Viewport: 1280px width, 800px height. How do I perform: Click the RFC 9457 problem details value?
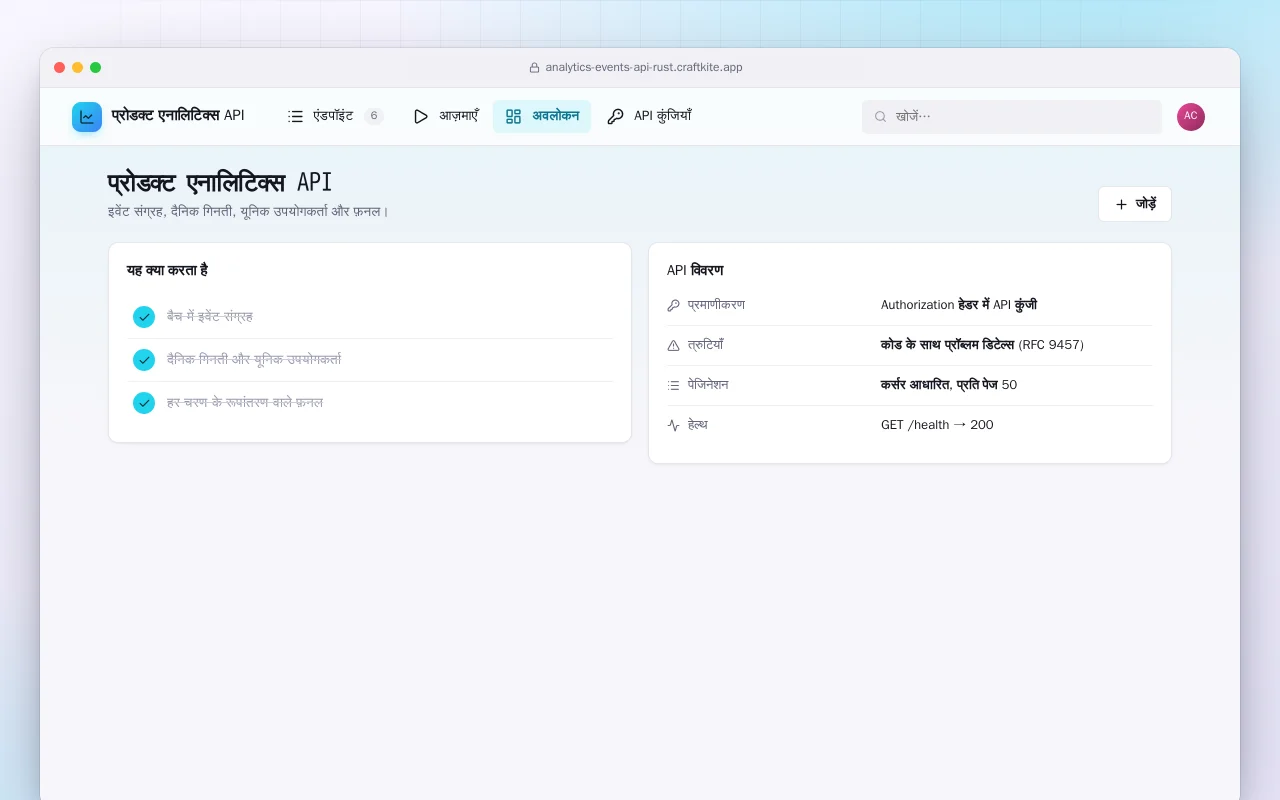point(982,345)
